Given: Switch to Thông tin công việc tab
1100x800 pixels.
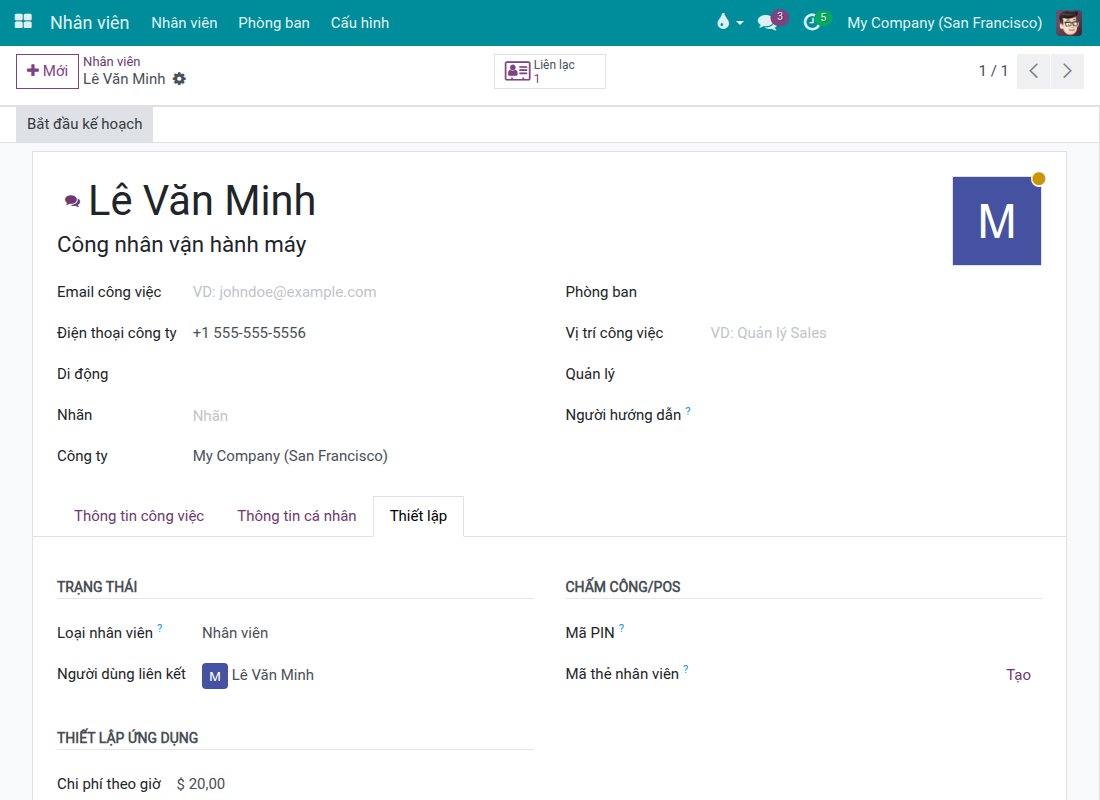Looking at the screenshot, I should 139,516.
